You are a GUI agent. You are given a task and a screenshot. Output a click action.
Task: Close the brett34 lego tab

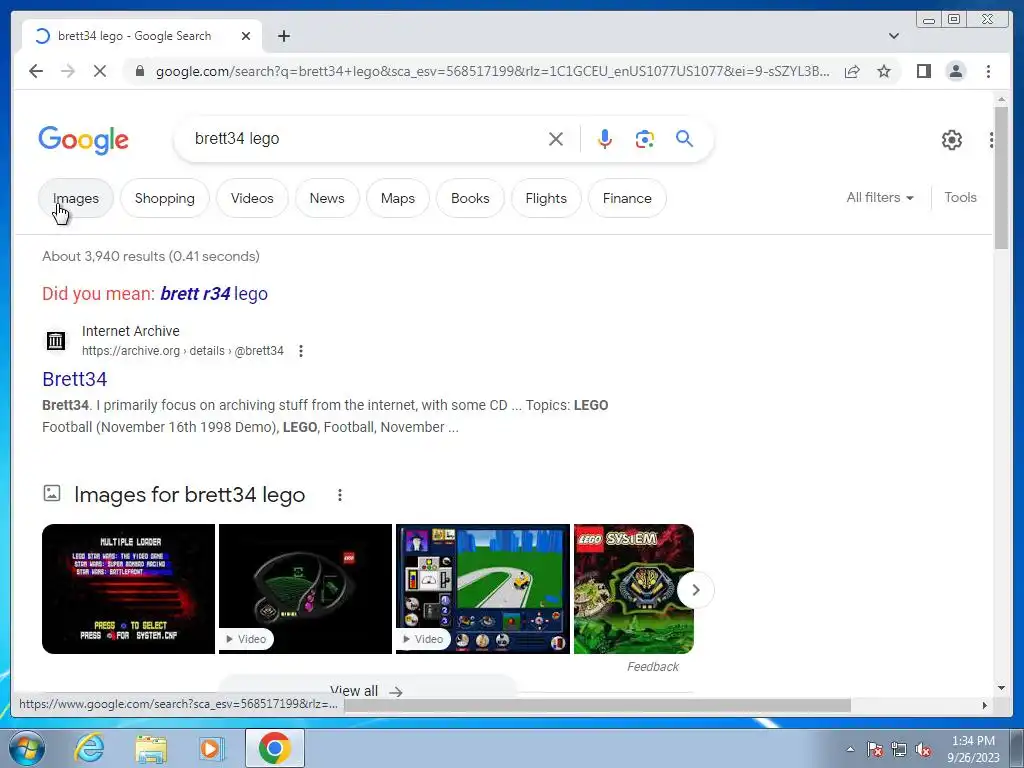click(x=246, y=36)
